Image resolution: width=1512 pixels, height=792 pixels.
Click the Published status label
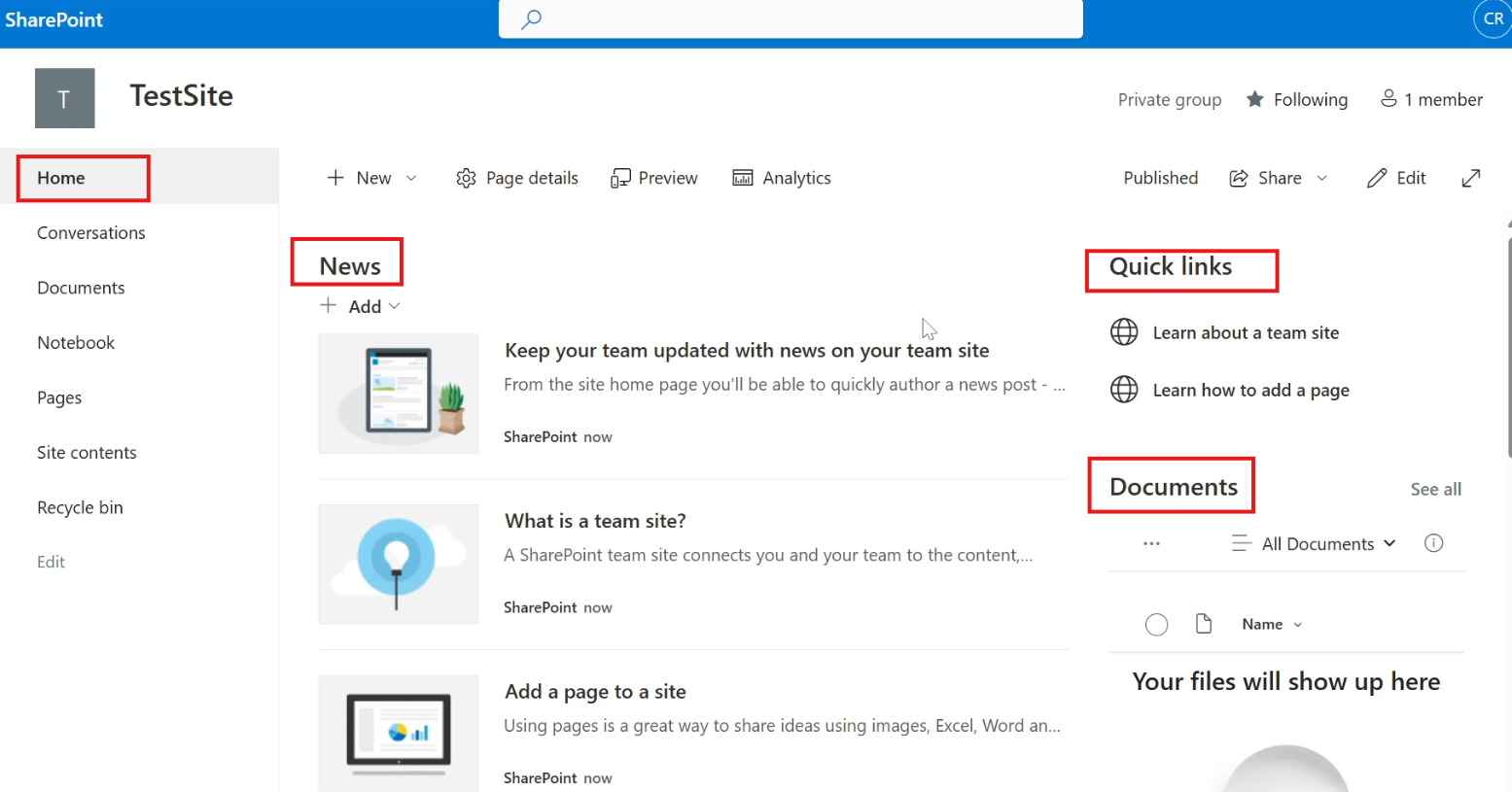[x=1160, y=178]
